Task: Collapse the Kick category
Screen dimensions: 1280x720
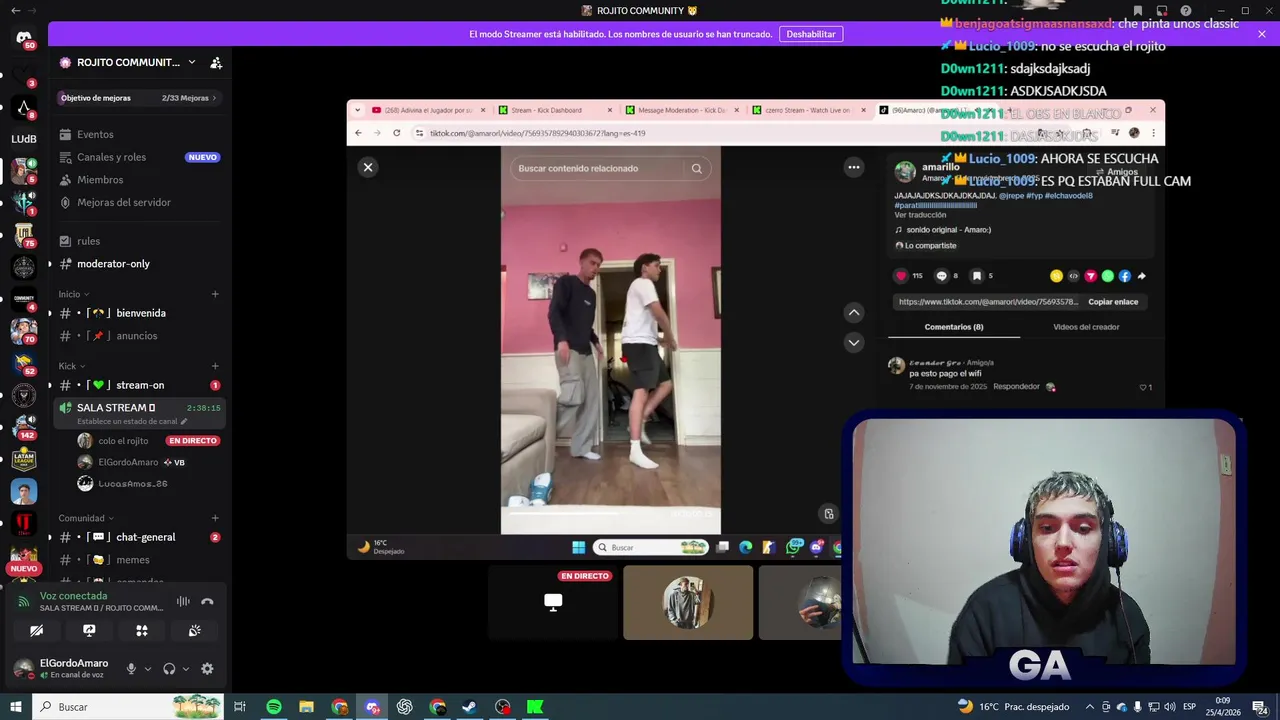Action: tap(70, 366)
